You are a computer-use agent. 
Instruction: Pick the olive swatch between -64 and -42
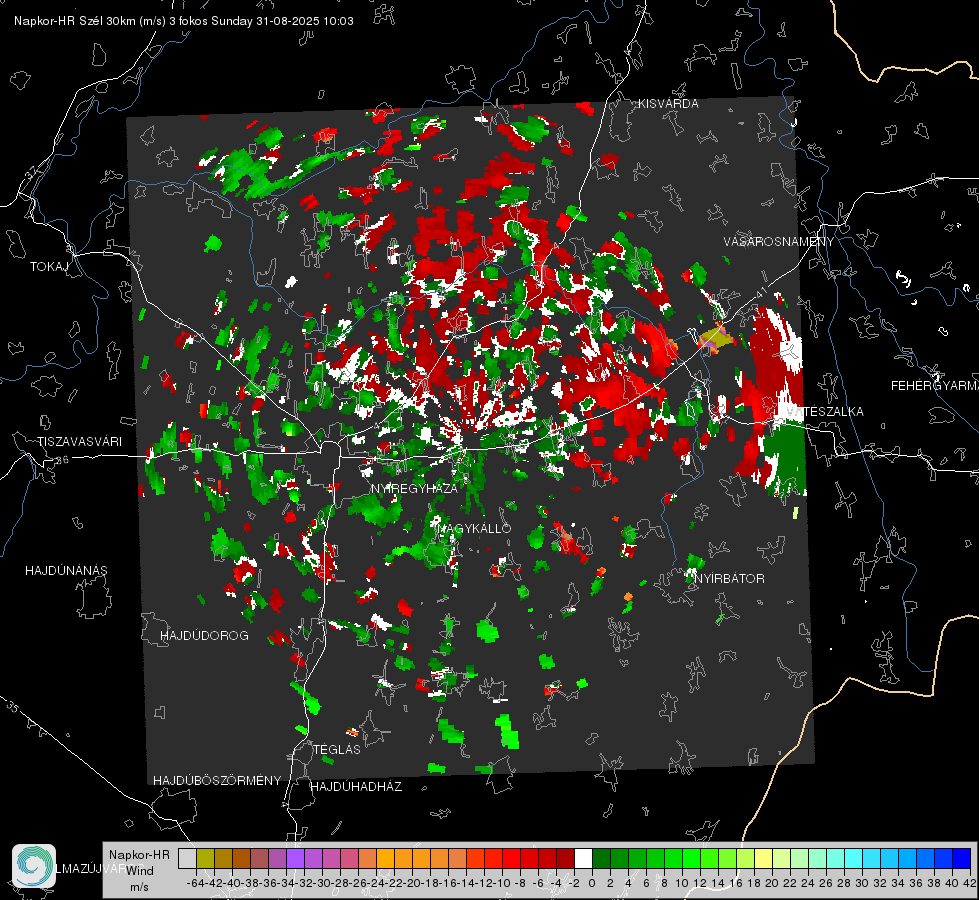point(205,858)
